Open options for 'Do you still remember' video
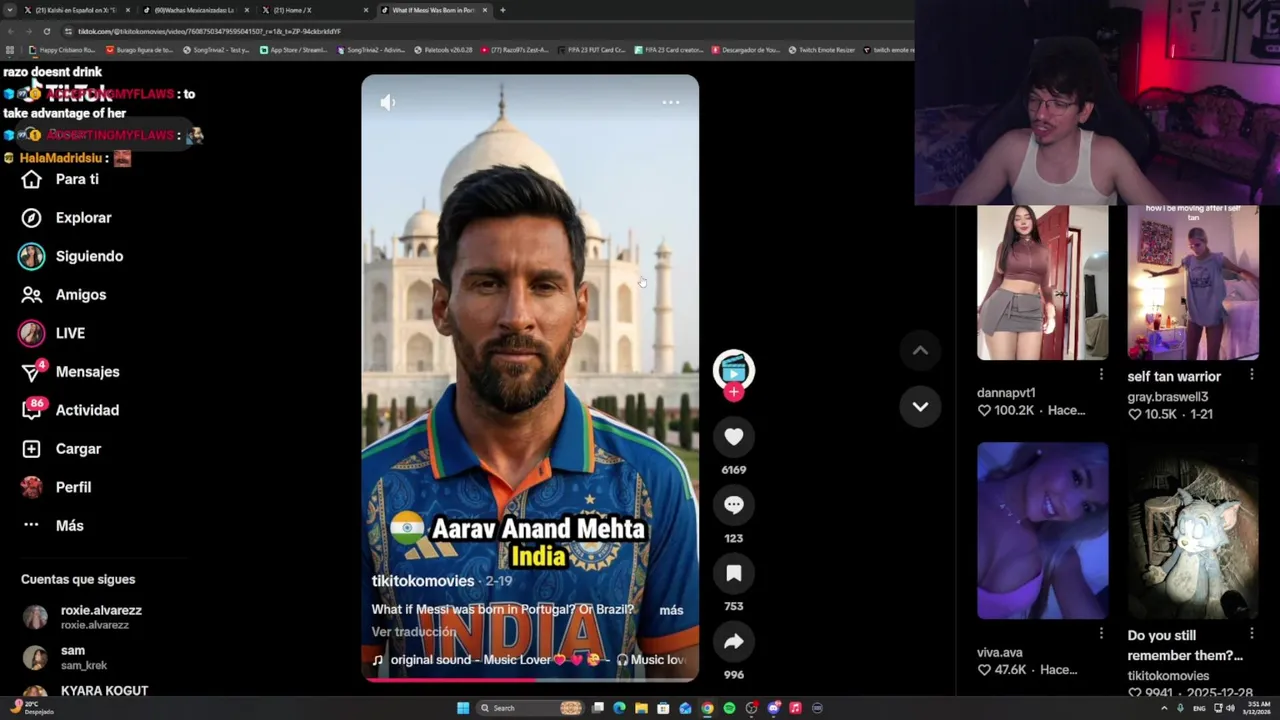This screenshot has width=1280, height=720. (1251, 633)
